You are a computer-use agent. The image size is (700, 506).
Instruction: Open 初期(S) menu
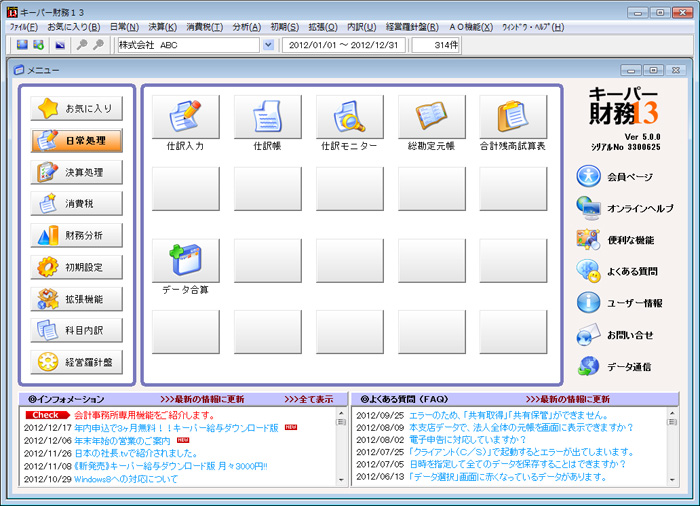click(x=284, y=27)
